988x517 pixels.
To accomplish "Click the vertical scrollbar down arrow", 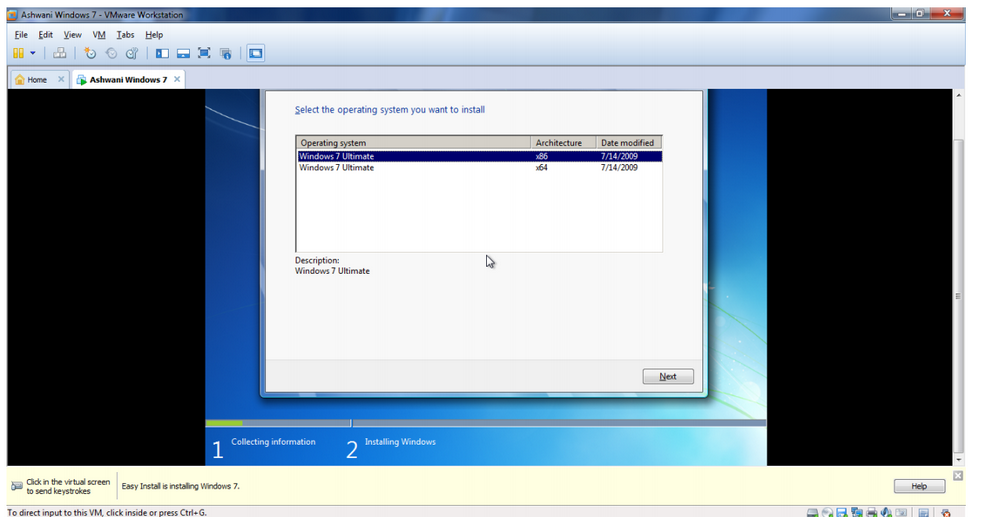I will coord(958,460).
